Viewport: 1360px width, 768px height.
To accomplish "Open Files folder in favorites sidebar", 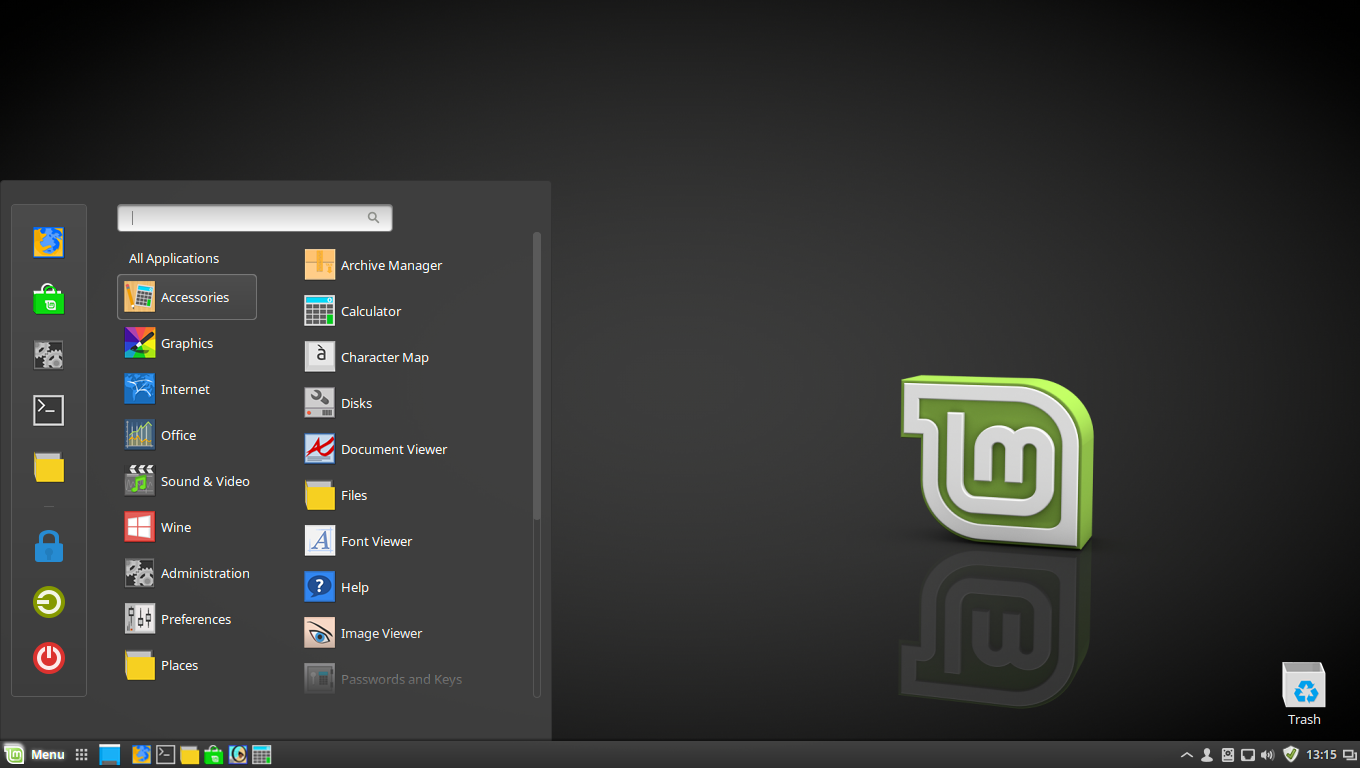I will 49,466.
